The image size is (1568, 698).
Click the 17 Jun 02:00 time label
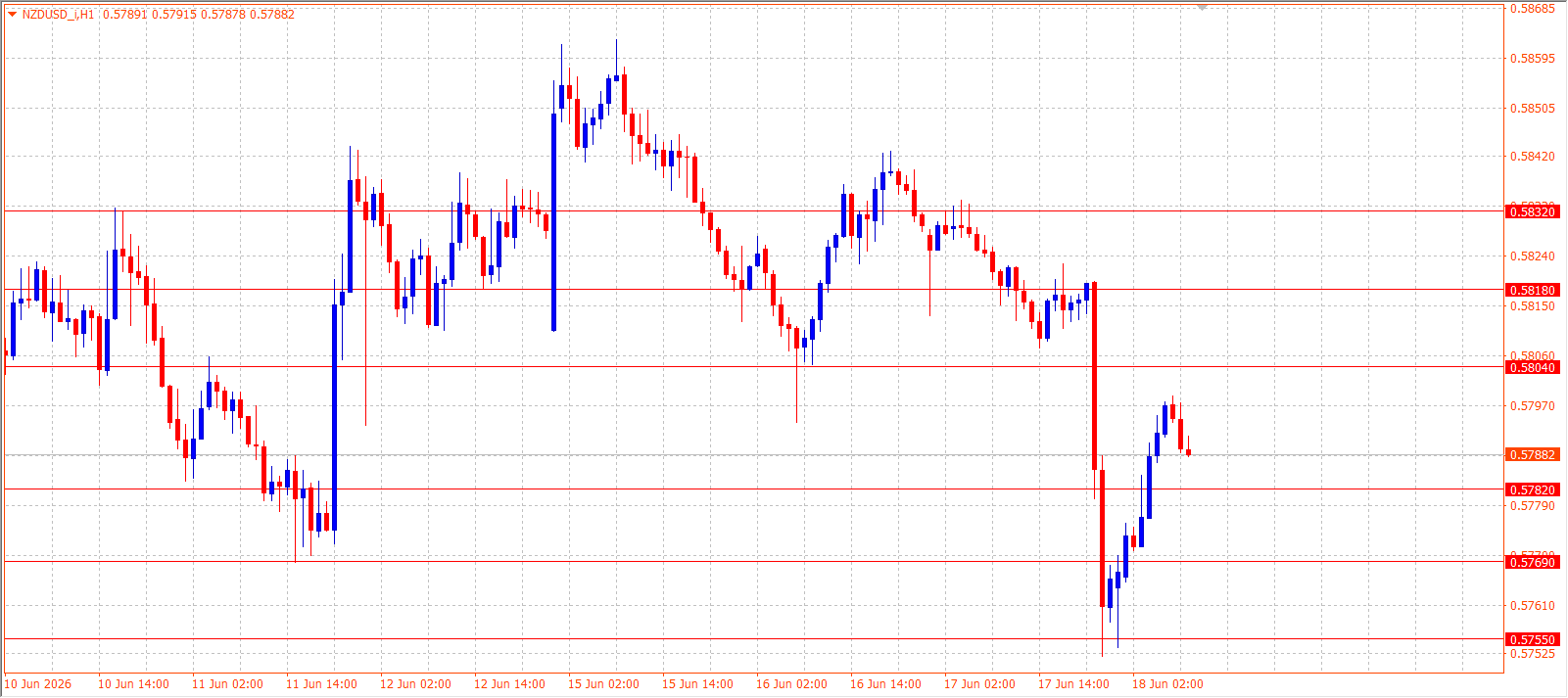(x=979, y=684)
